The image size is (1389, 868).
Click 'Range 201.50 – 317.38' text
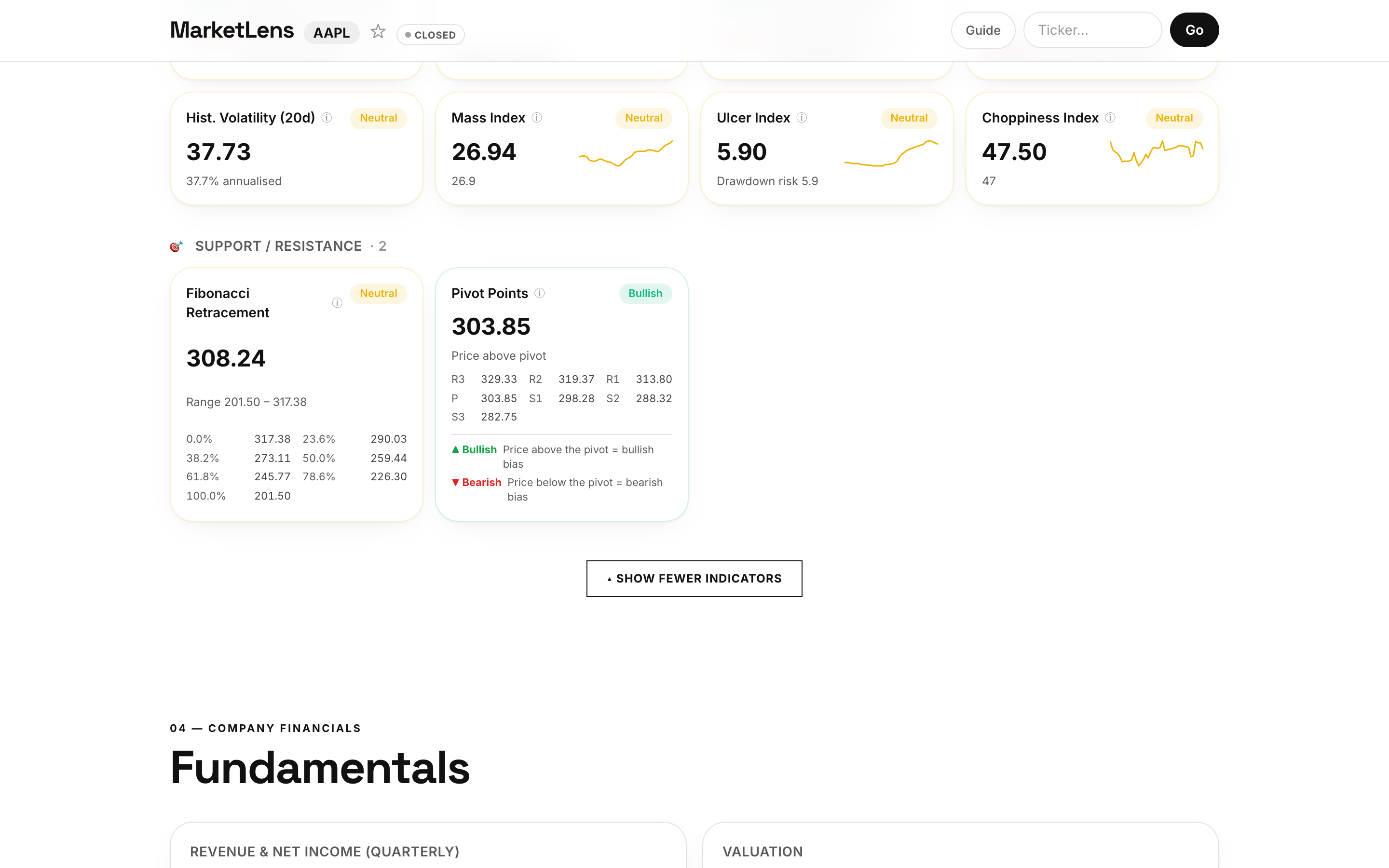click(x=246, y=402)
